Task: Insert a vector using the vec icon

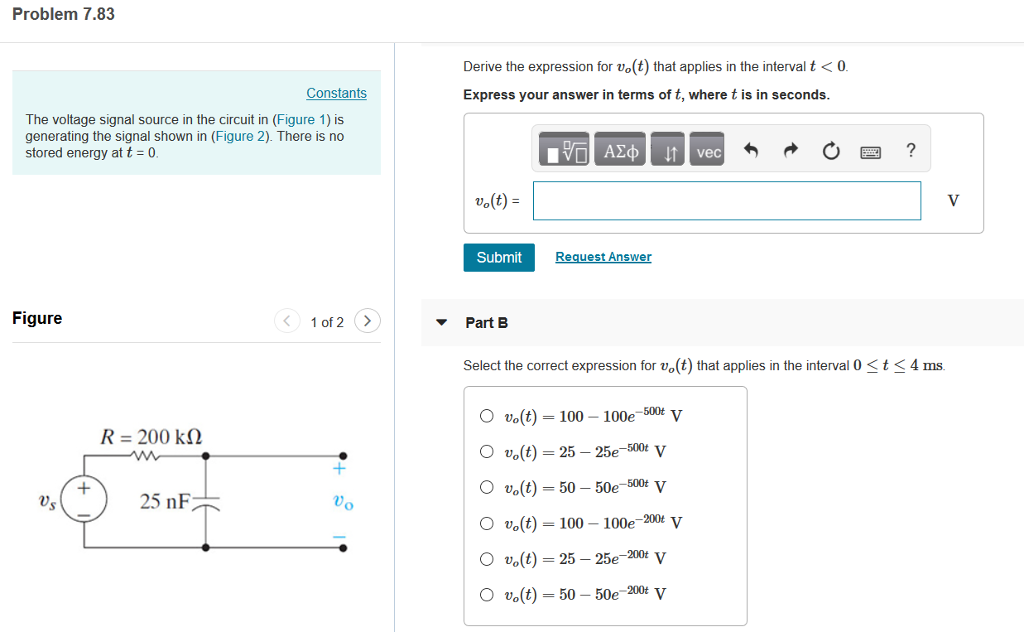Action: (x=707, y=148)
